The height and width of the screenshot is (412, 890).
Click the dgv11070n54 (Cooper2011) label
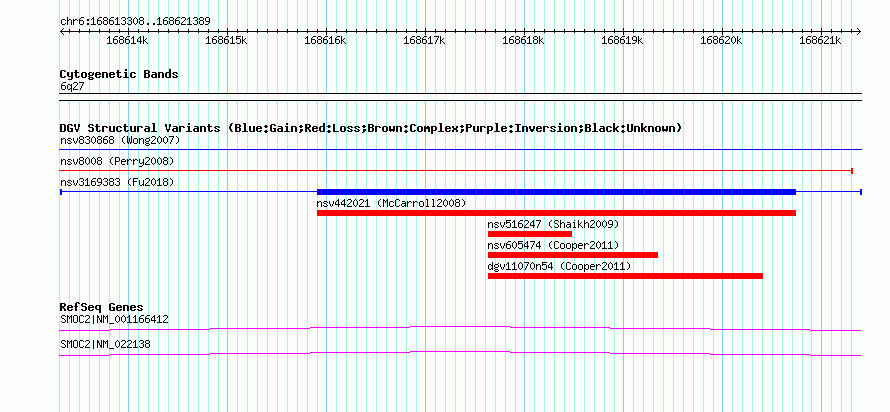559,266
